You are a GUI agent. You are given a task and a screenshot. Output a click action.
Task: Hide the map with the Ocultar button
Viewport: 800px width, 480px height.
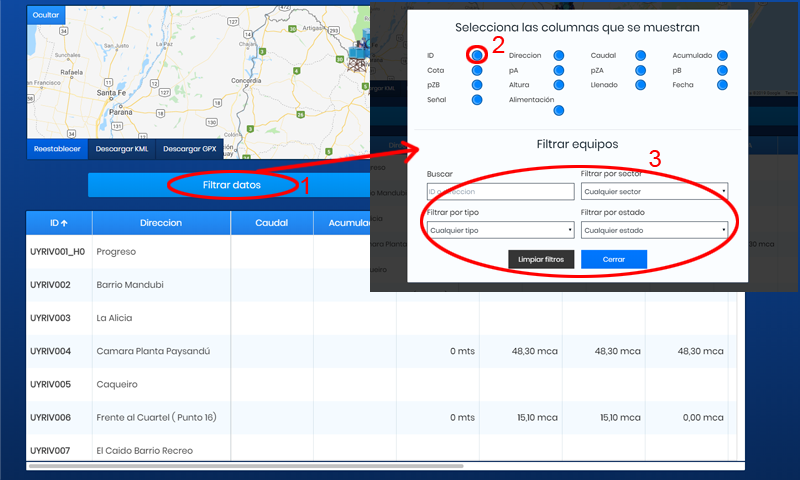tap(46, 16)
